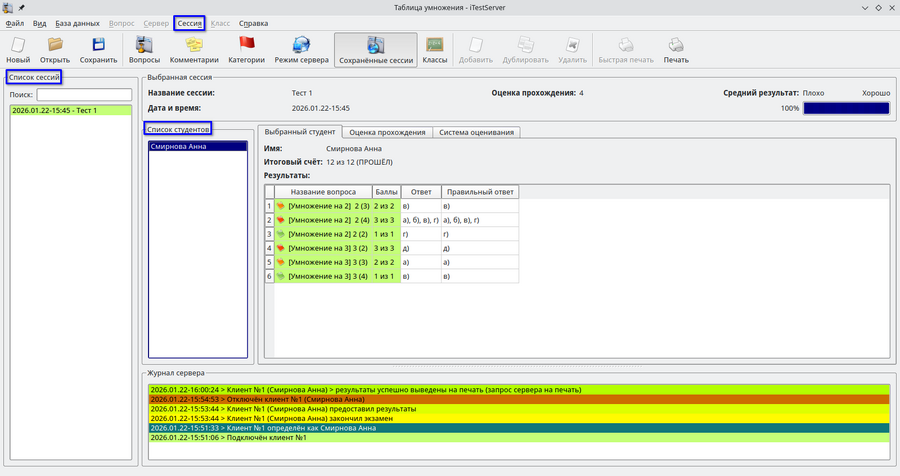
Task: Open a database with Открыть icon
Action: tap(55, 50)
